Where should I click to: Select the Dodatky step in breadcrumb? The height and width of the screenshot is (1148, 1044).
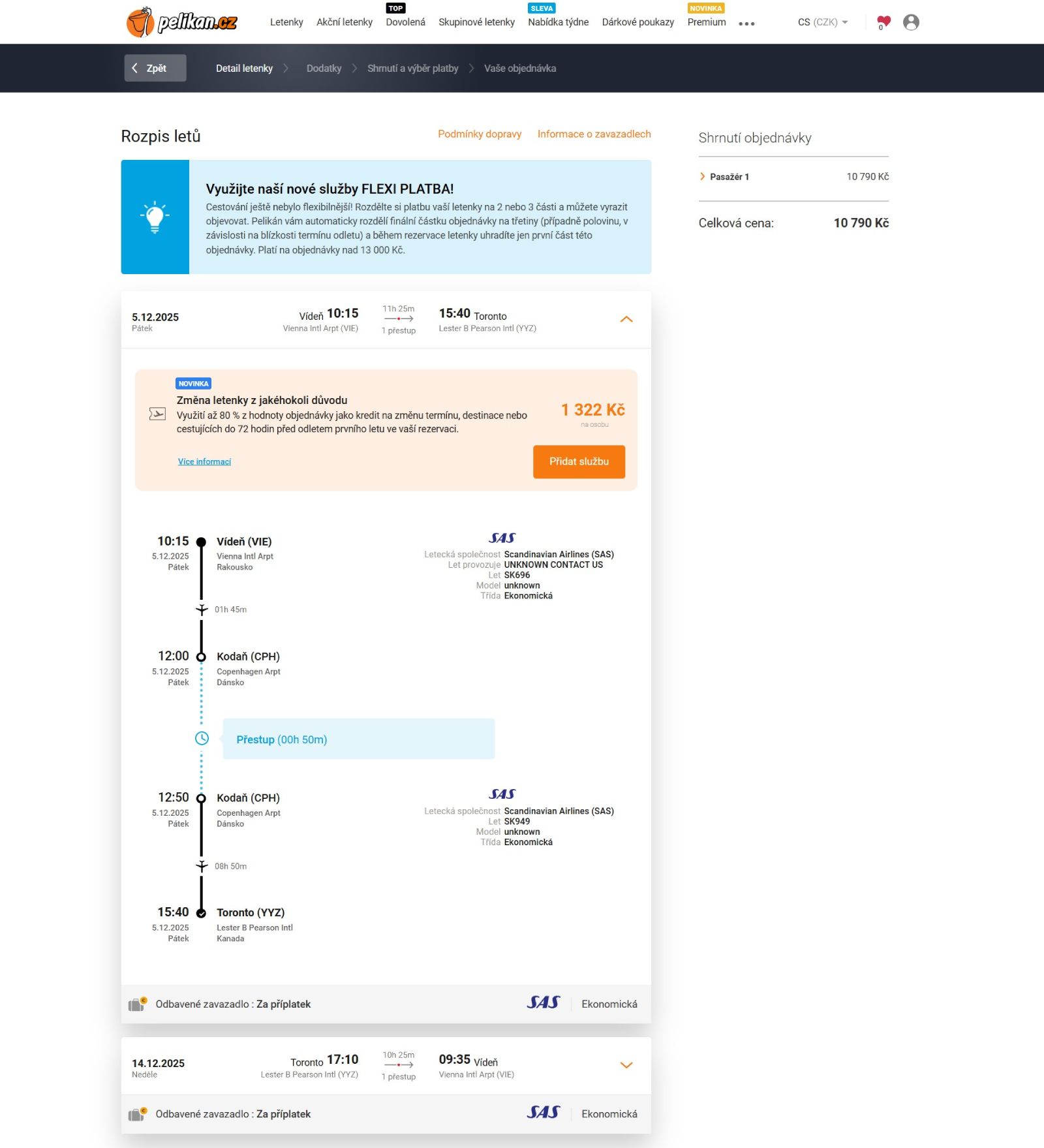click(324, 69)
